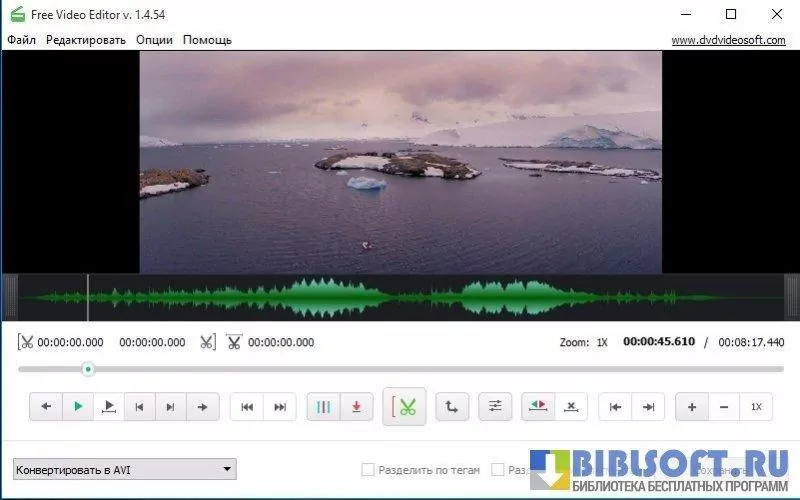Click the rotate video icon

point(451,407)
